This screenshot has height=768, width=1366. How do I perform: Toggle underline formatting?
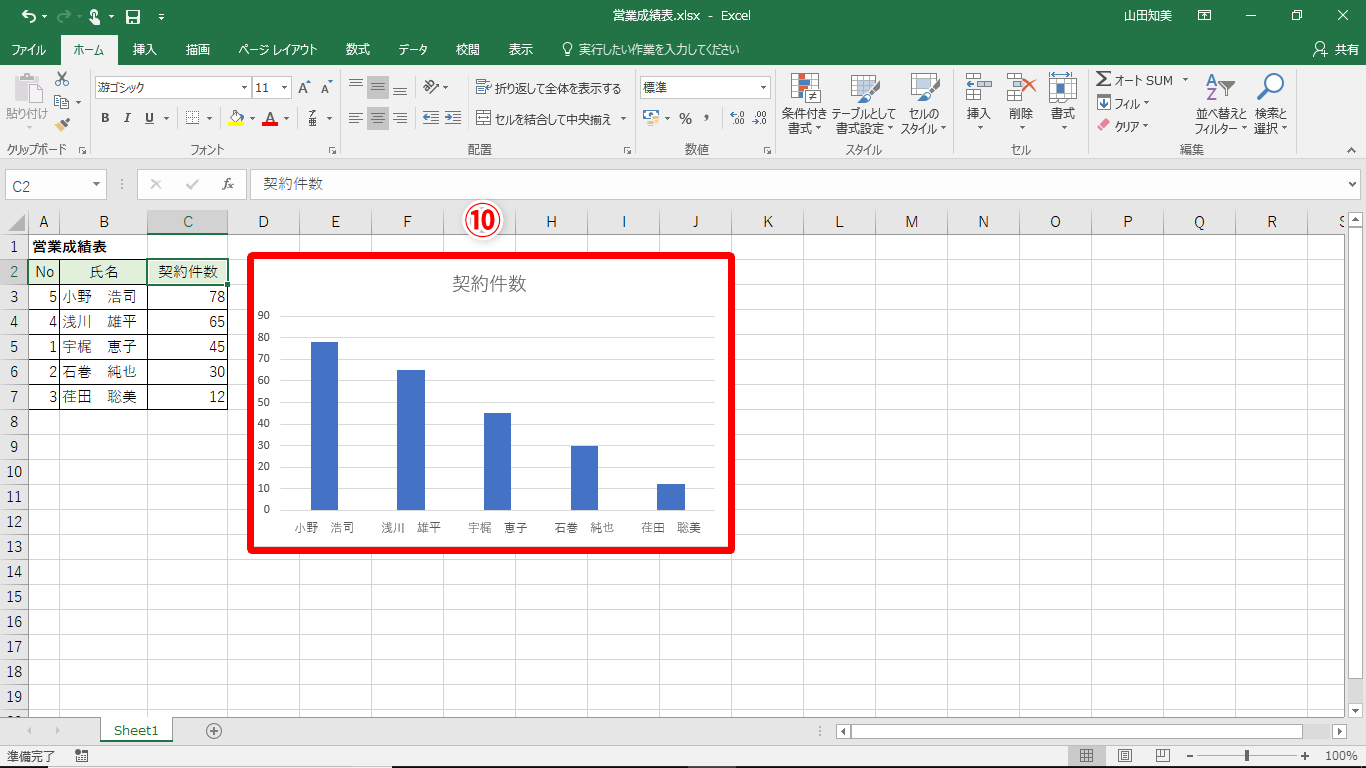150,118
